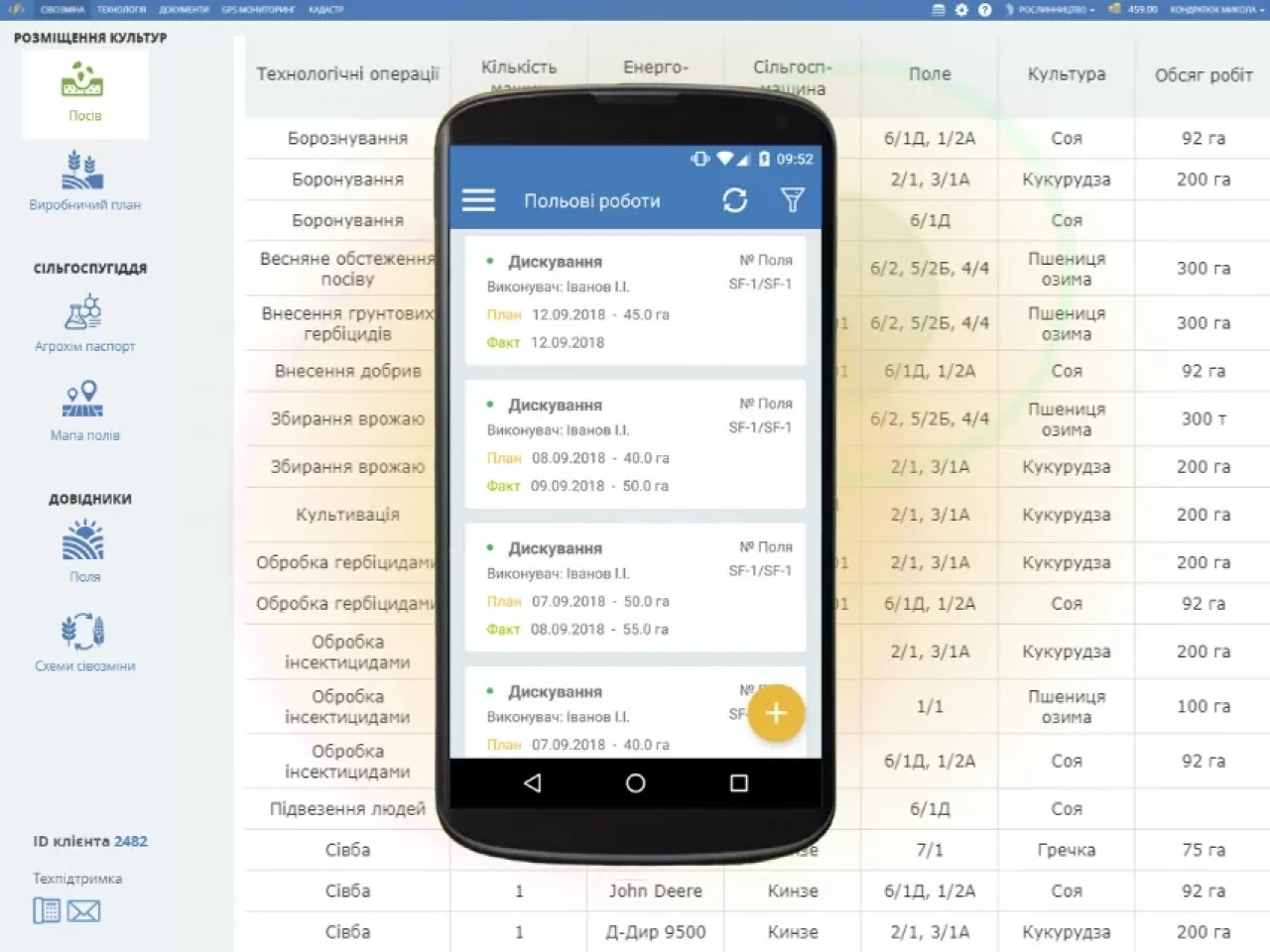The width and height of the screenshot is (1270, 952).
Task: Click the tech support phone book icon
Action: 47,910
